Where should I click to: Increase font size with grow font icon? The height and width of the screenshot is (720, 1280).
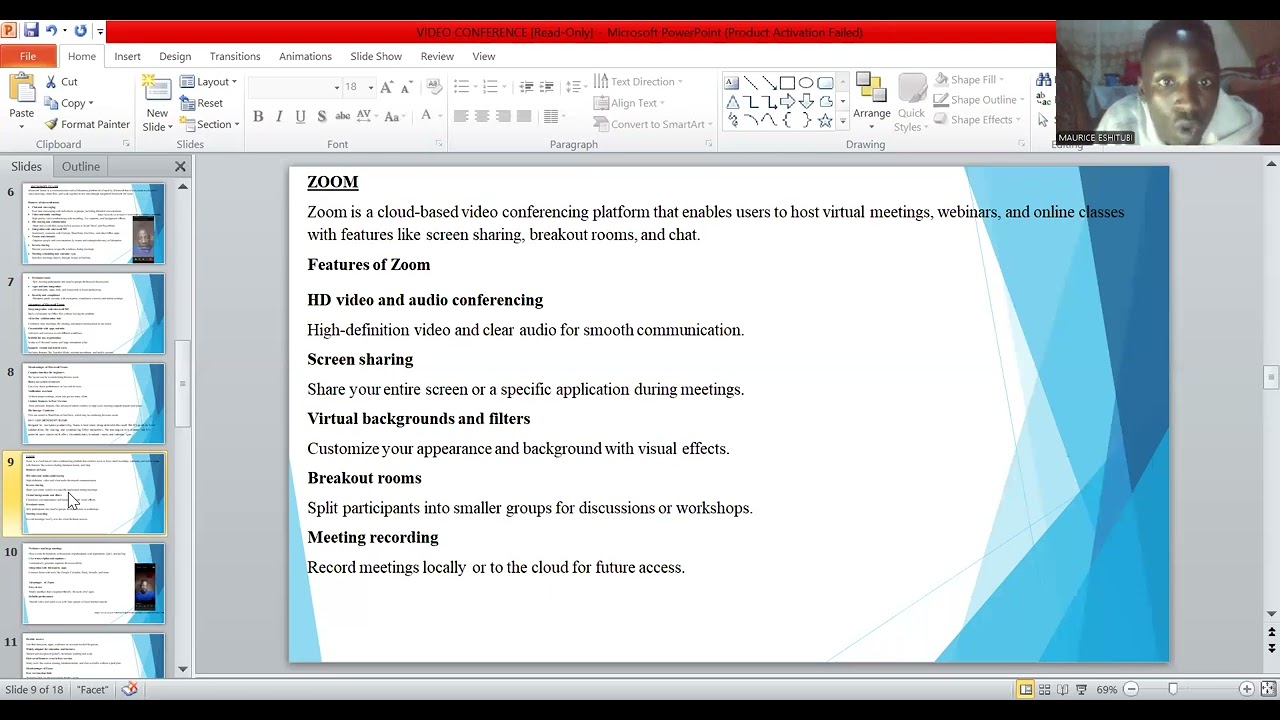[x=387, y=87]
